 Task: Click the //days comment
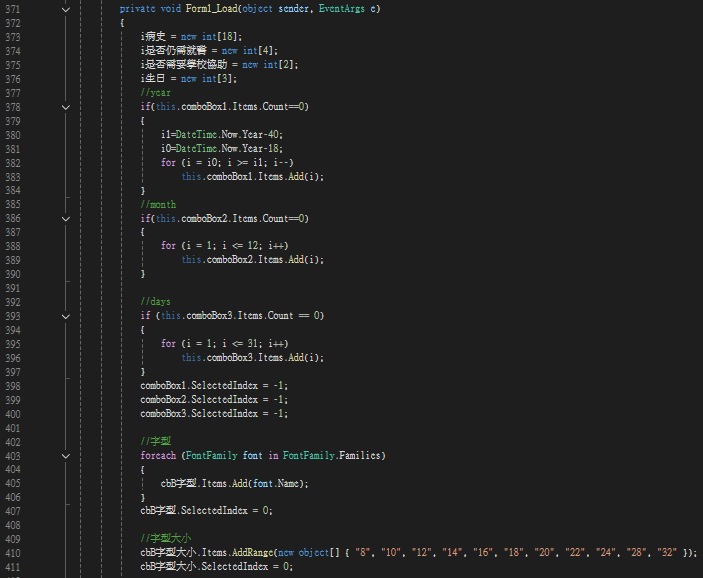pyautogui.click(x=156, y=301)
